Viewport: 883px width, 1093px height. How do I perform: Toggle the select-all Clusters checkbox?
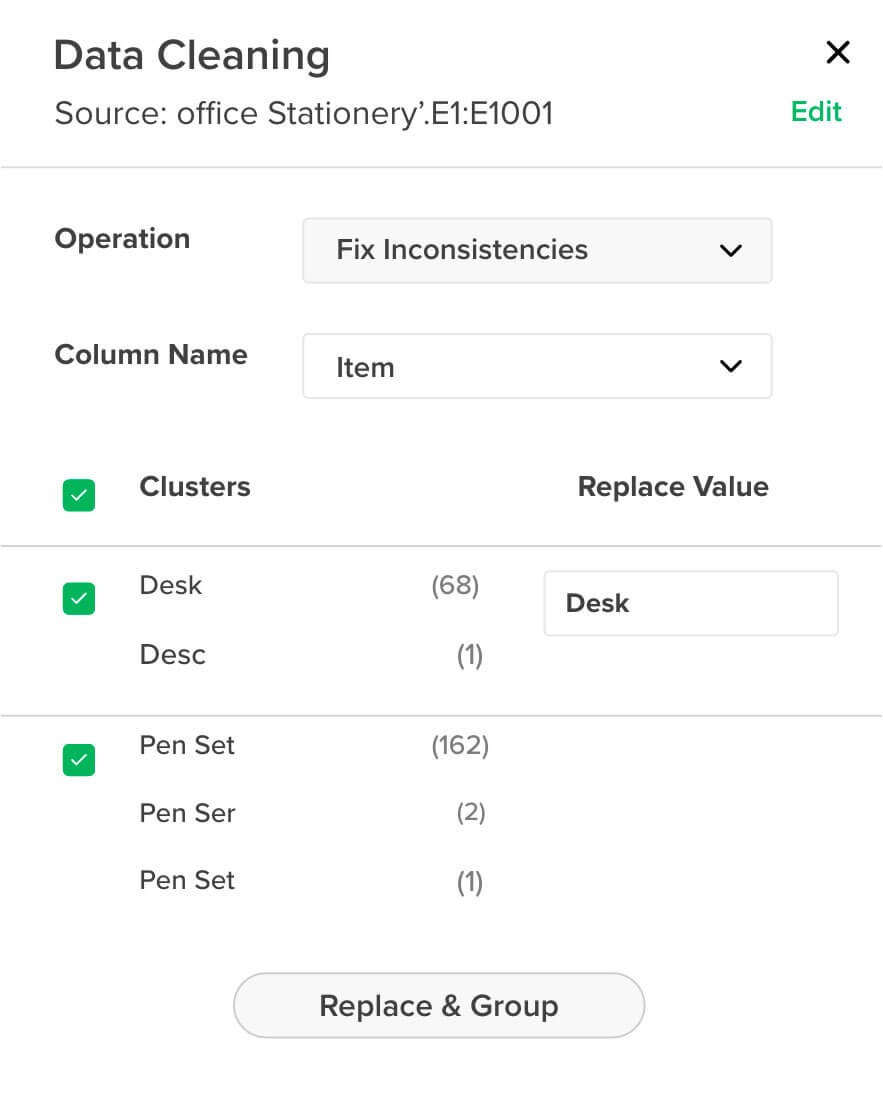[79, 495]
